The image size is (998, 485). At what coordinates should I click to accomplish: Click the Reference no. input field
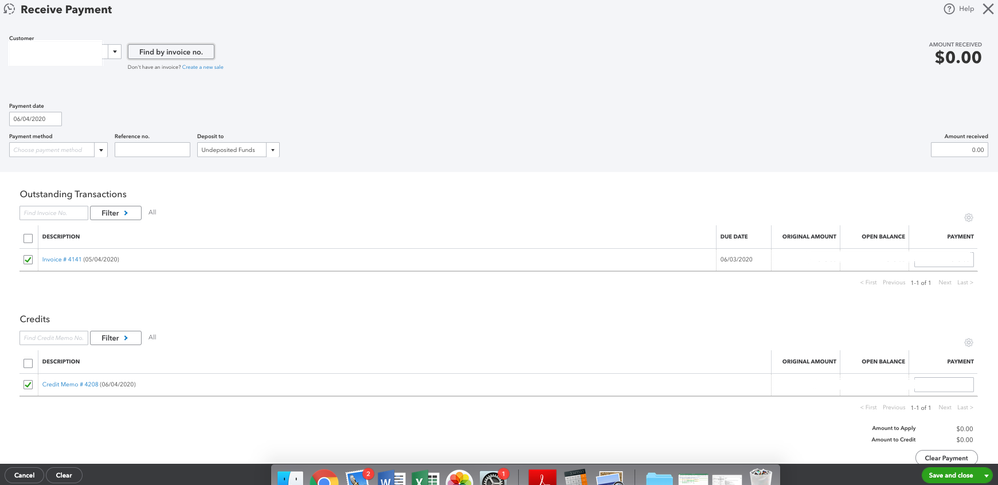[152, 150]
